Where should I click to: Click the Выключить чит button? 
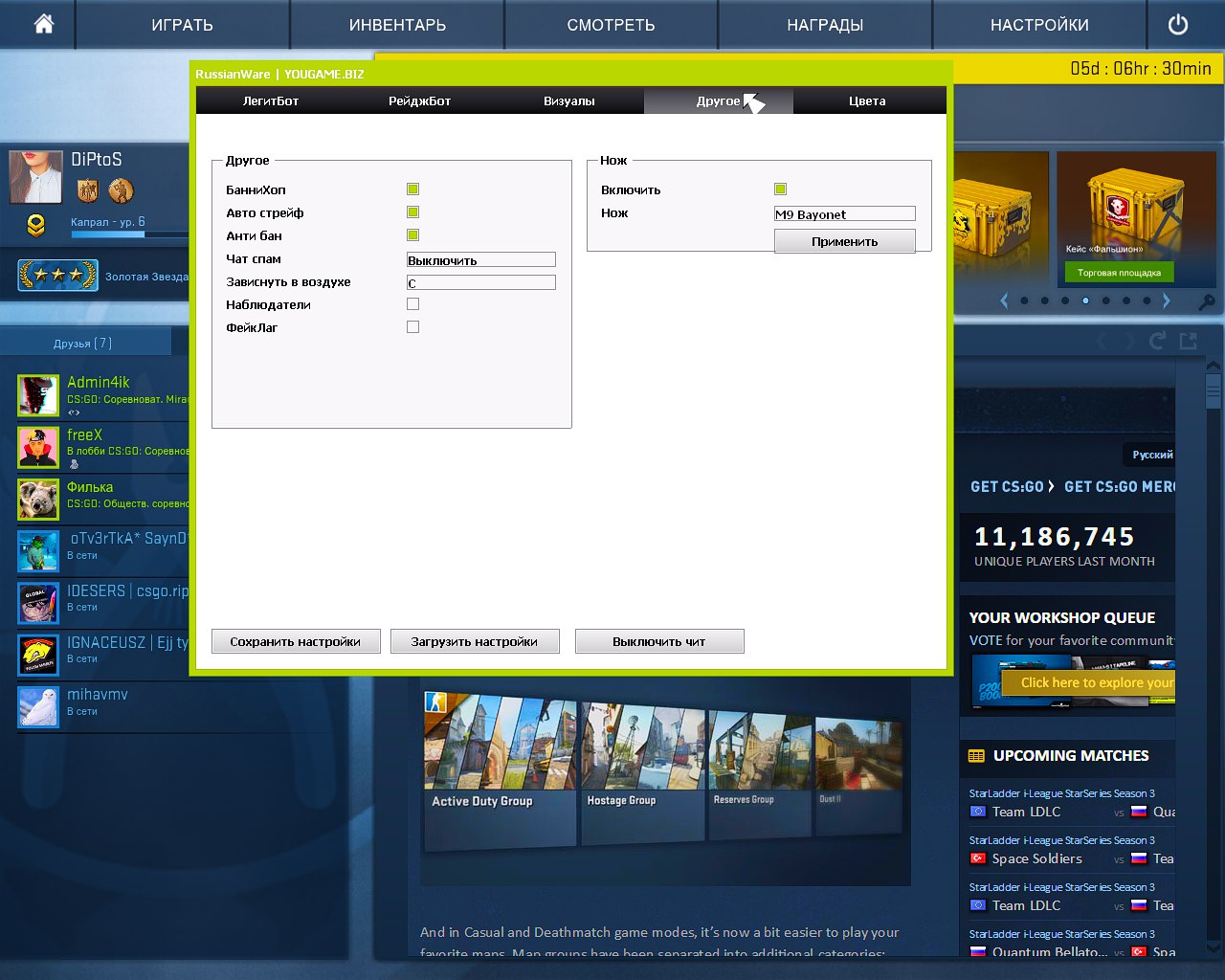click(x=659, y=641)
